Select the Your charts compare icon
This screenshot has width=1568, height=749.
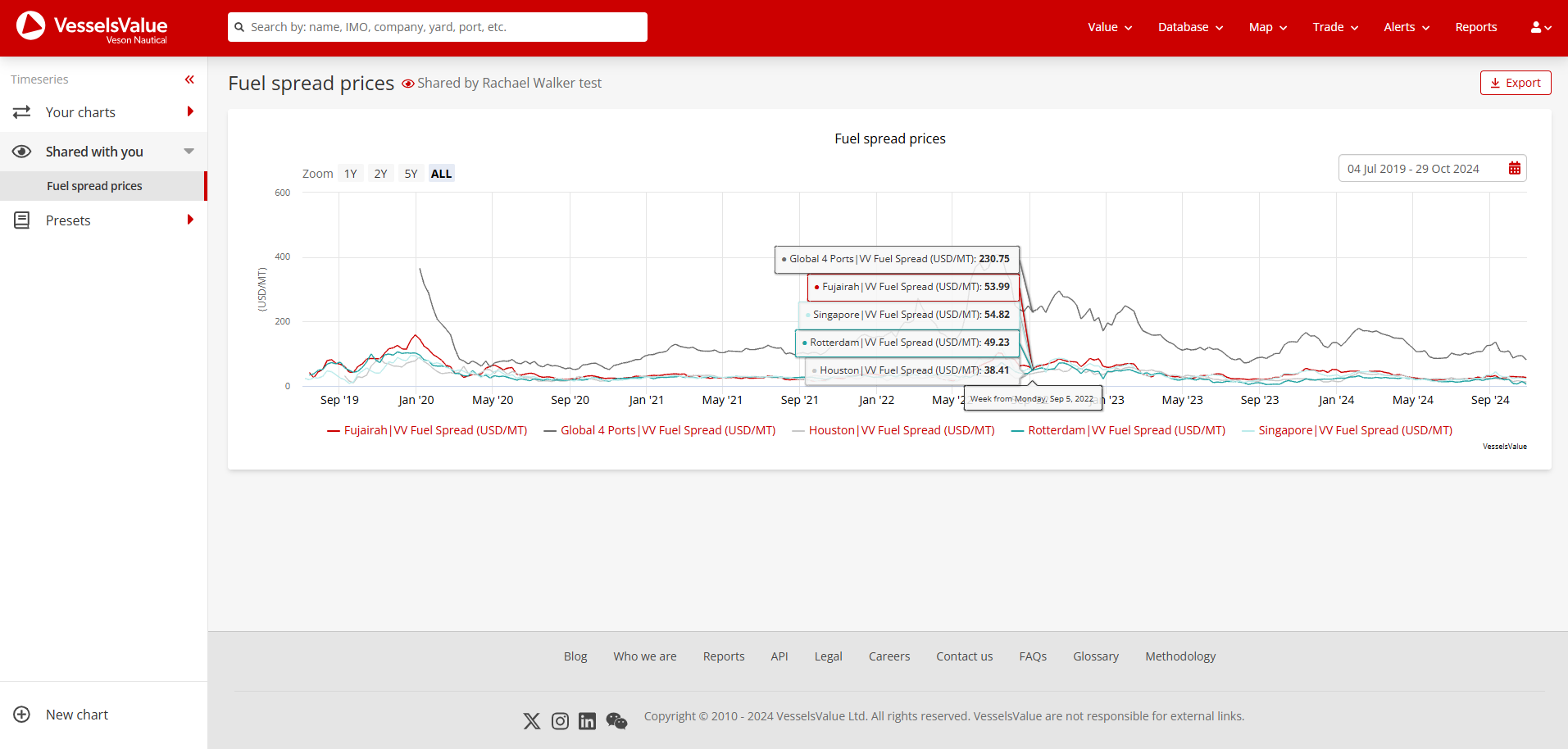(22, 112)
